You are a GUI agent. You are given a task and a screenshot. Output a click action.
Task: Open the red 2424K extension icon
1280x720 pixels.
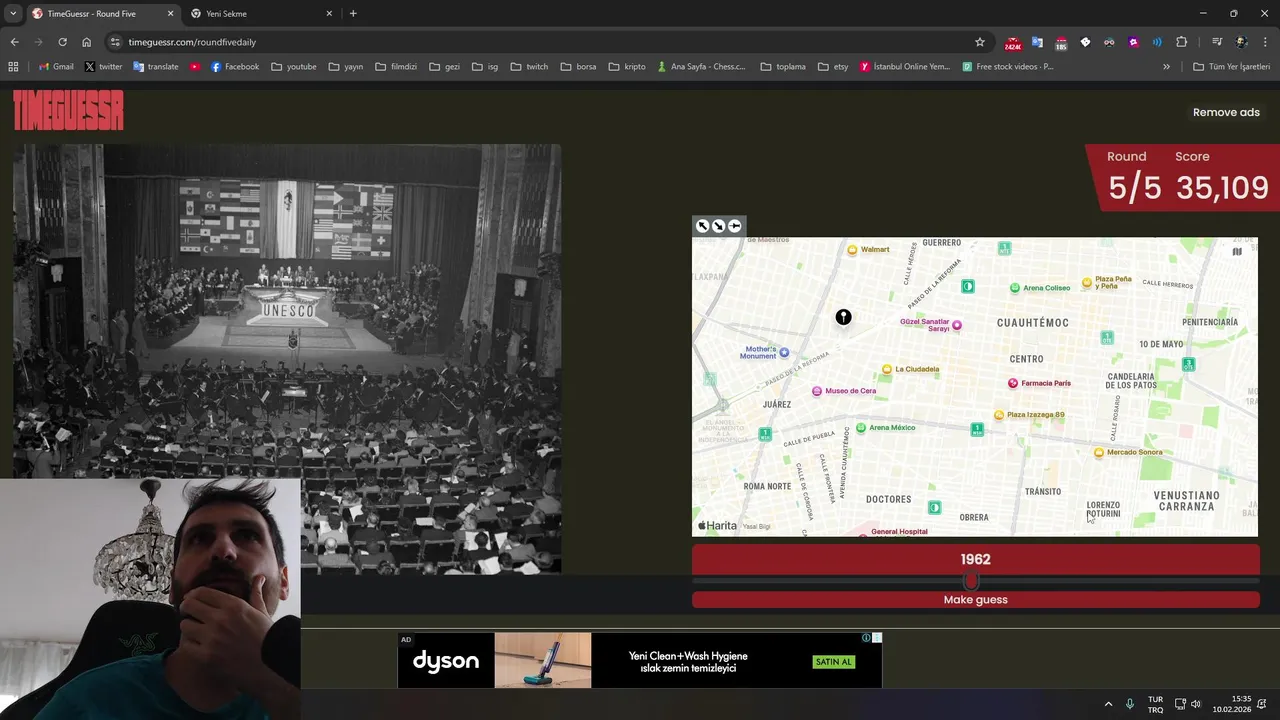point(1013,43)
